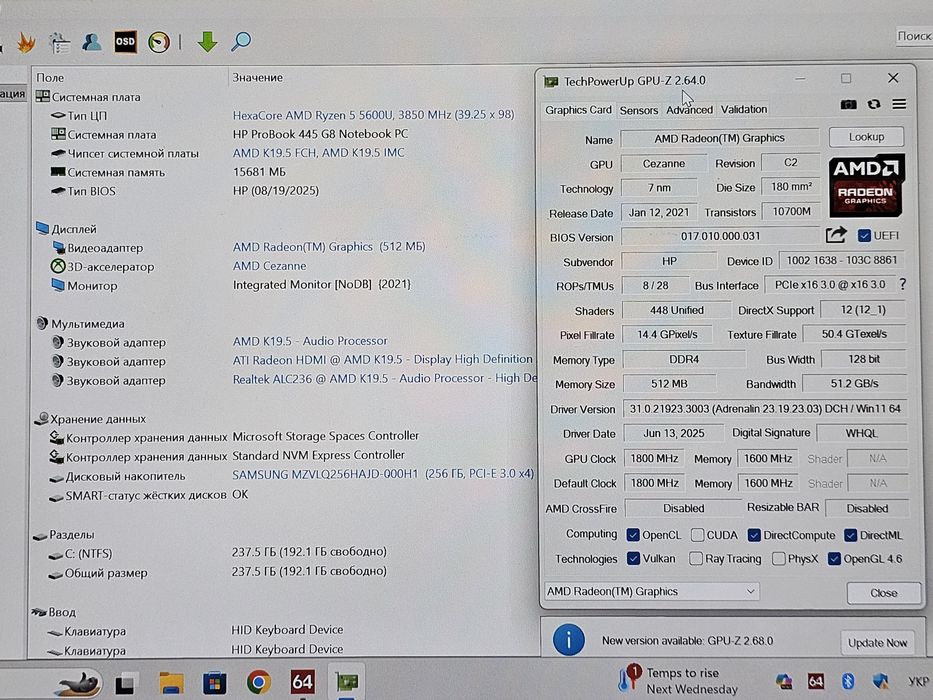
Task: Open the gauge benchmark toolbar icon
Action: pyautogui.click(x=159, y=42)
